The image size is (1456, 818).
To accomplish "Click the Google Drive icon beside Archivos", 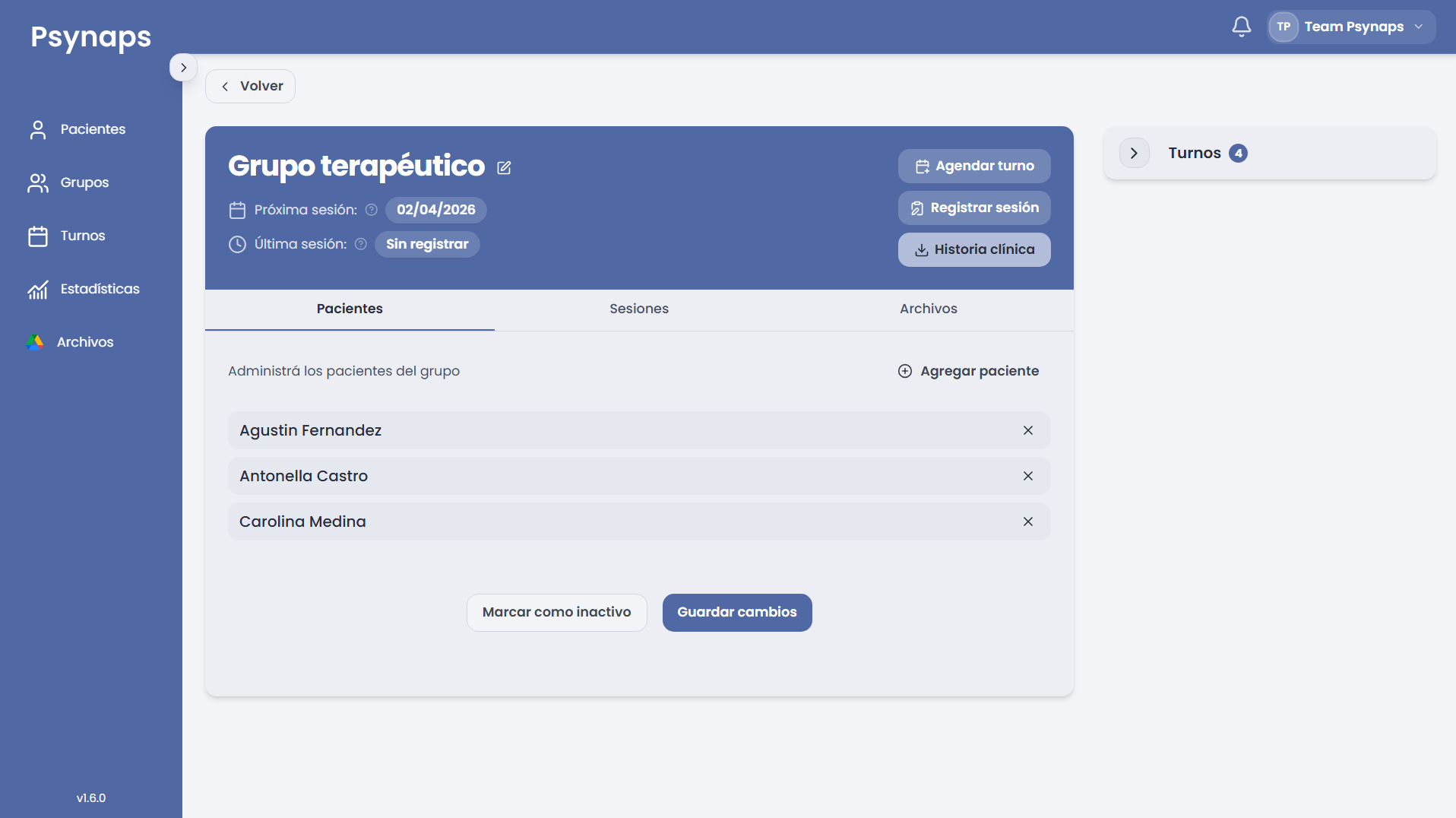I will click(x=35, y=342).
